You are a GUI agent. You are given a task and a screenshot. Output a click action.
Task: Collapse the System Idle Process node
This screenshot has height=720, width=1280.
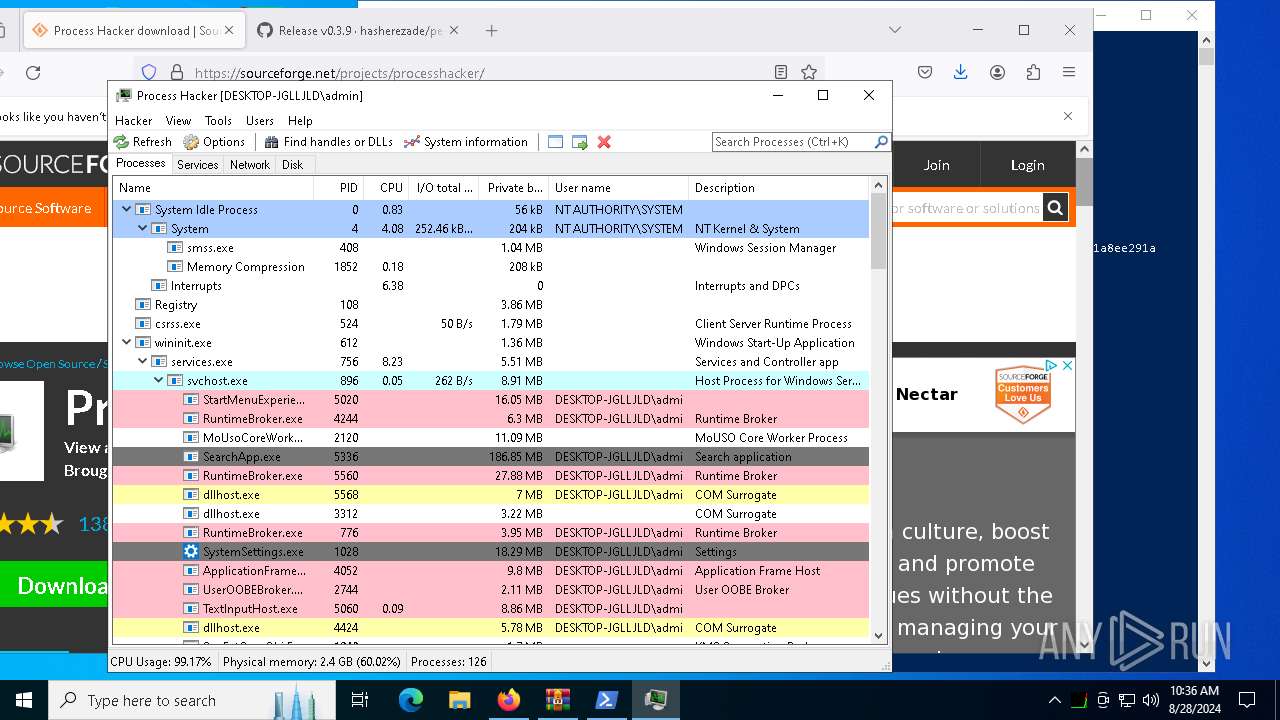126,209
